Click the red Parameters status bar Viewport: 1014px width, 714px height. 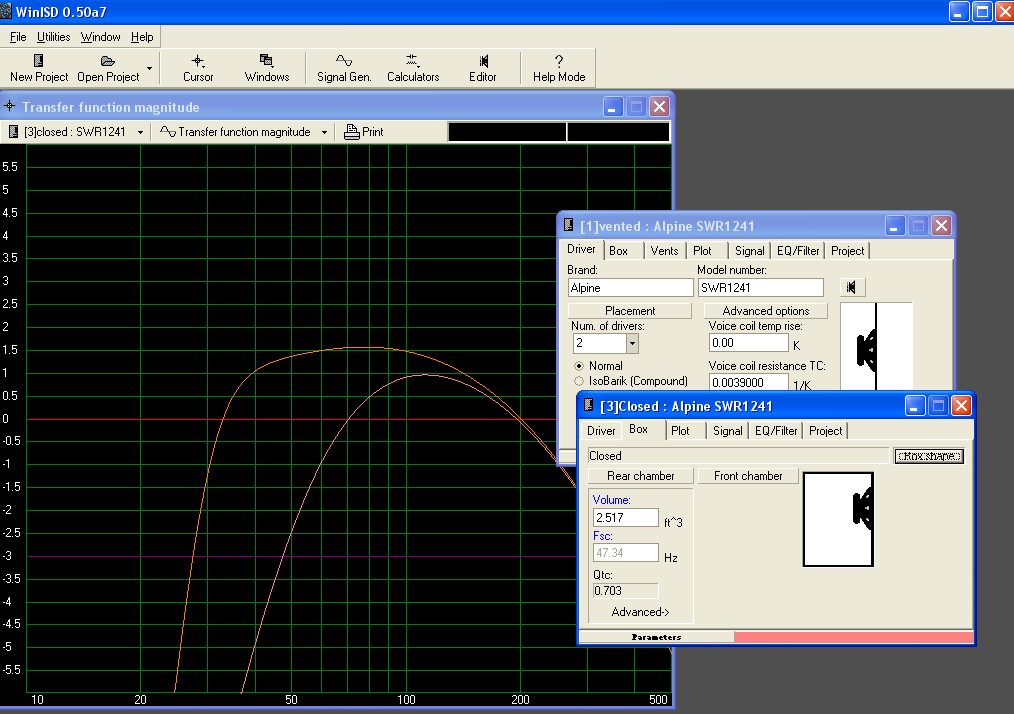click(854, 637)
